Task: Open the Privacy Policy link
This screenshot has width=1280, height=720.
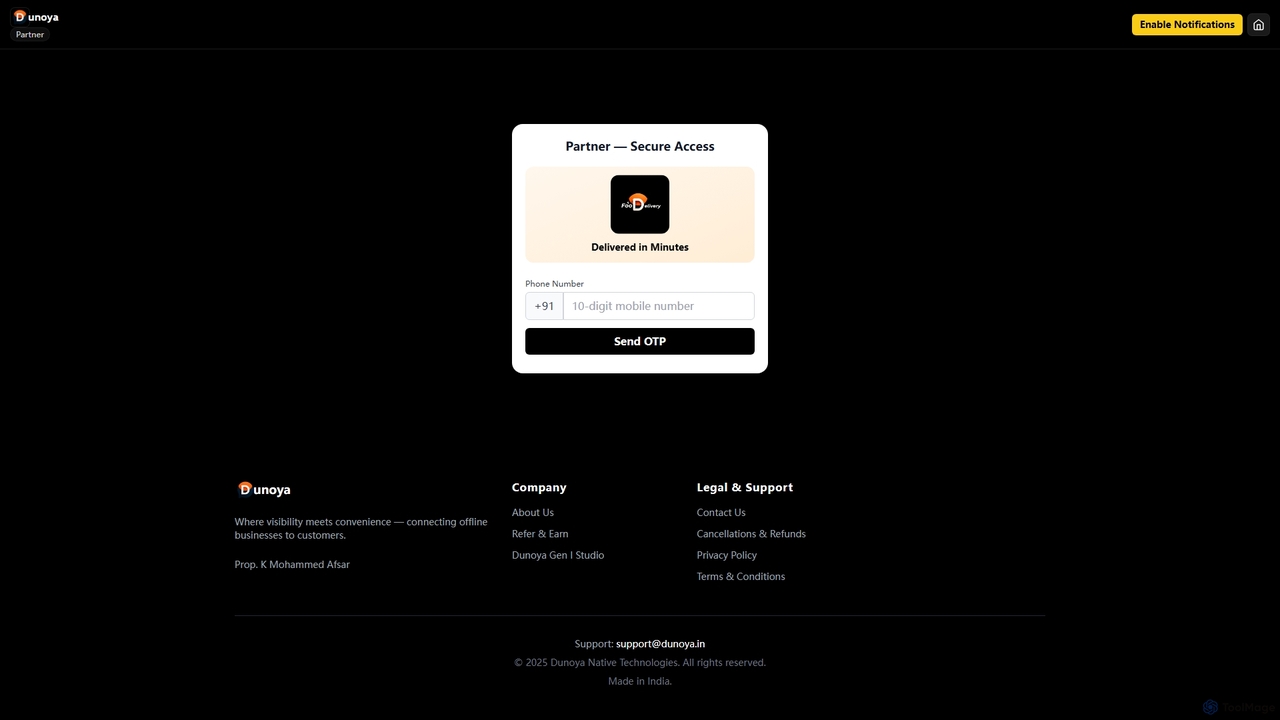Action: 727,555
